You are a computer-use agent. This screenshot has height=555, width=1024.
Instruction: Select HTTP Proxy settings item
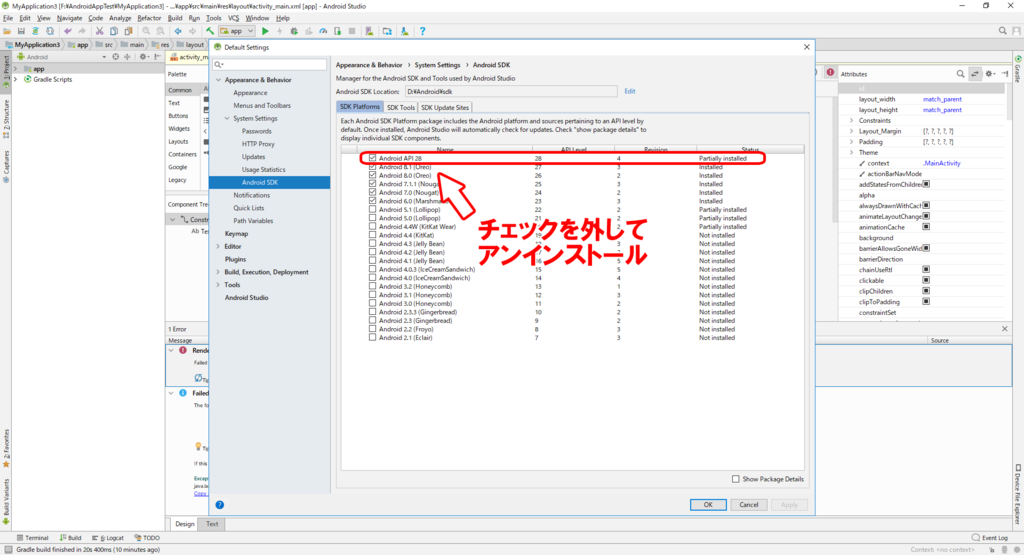point(258,144)
